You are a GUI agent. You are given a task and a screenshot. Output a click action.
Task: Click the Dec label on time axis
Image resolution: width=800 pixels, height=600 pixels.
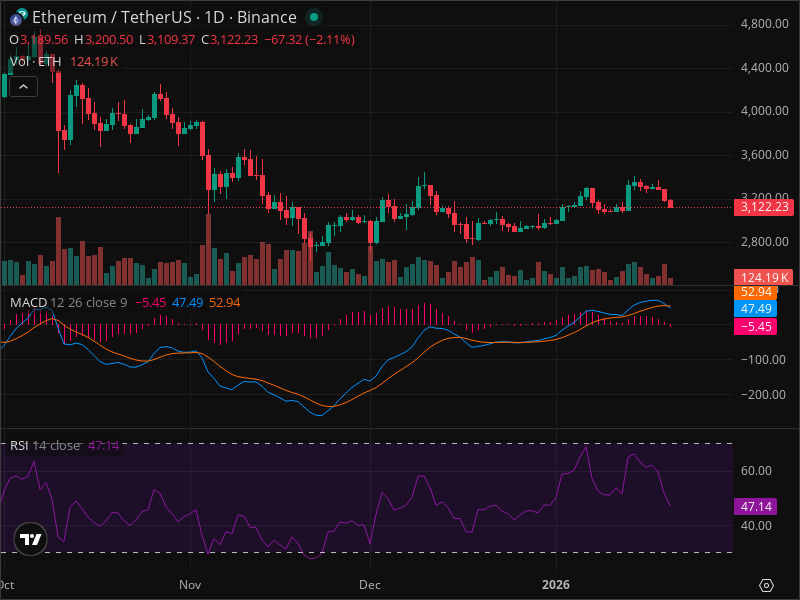(369, 585)
